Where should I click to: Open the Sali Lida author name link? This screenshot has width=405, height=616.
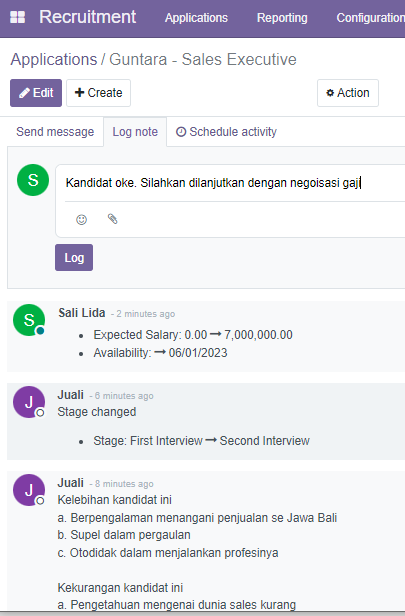[x=82, y=313]
